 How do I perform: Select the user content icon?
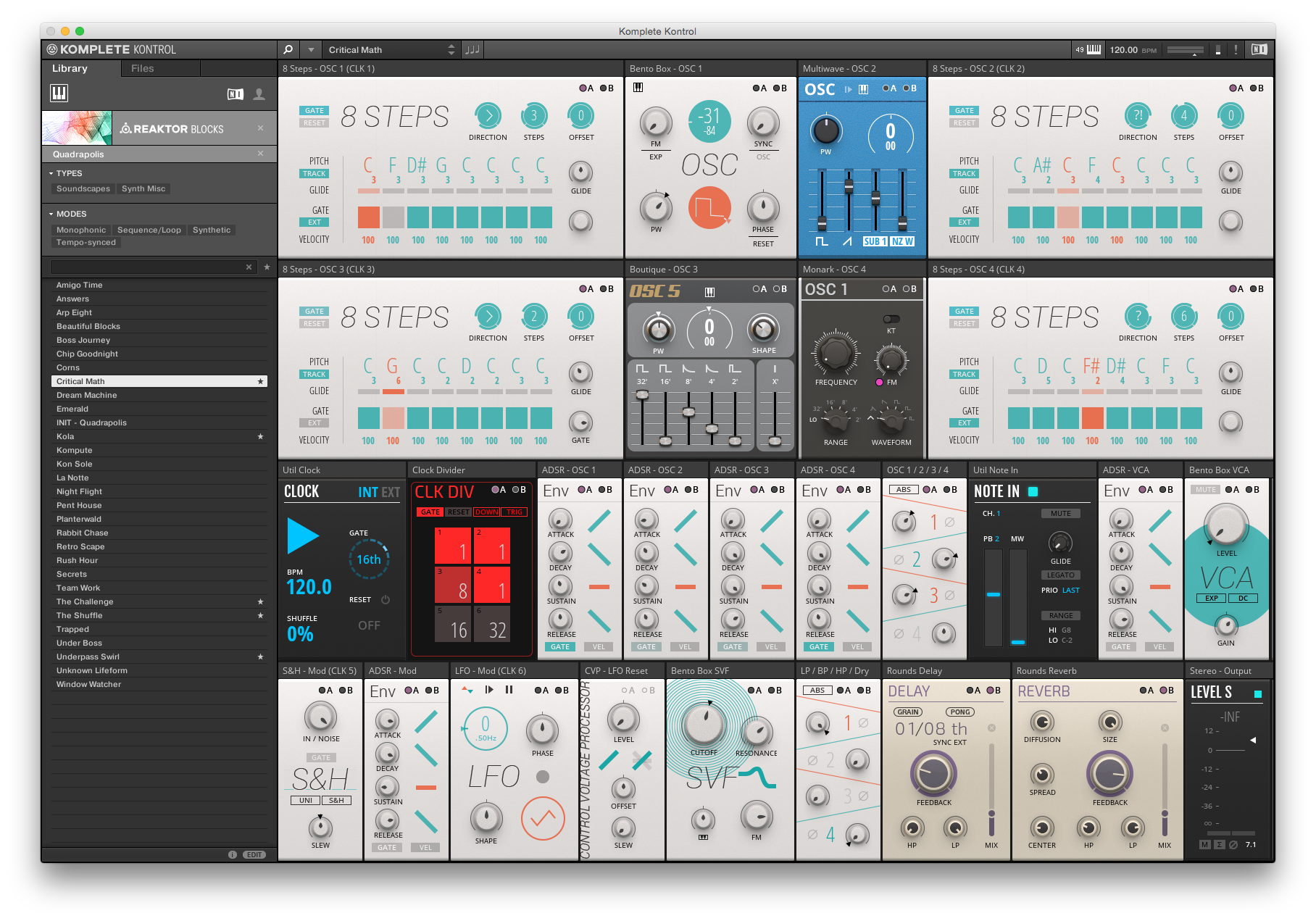(259, 94)
